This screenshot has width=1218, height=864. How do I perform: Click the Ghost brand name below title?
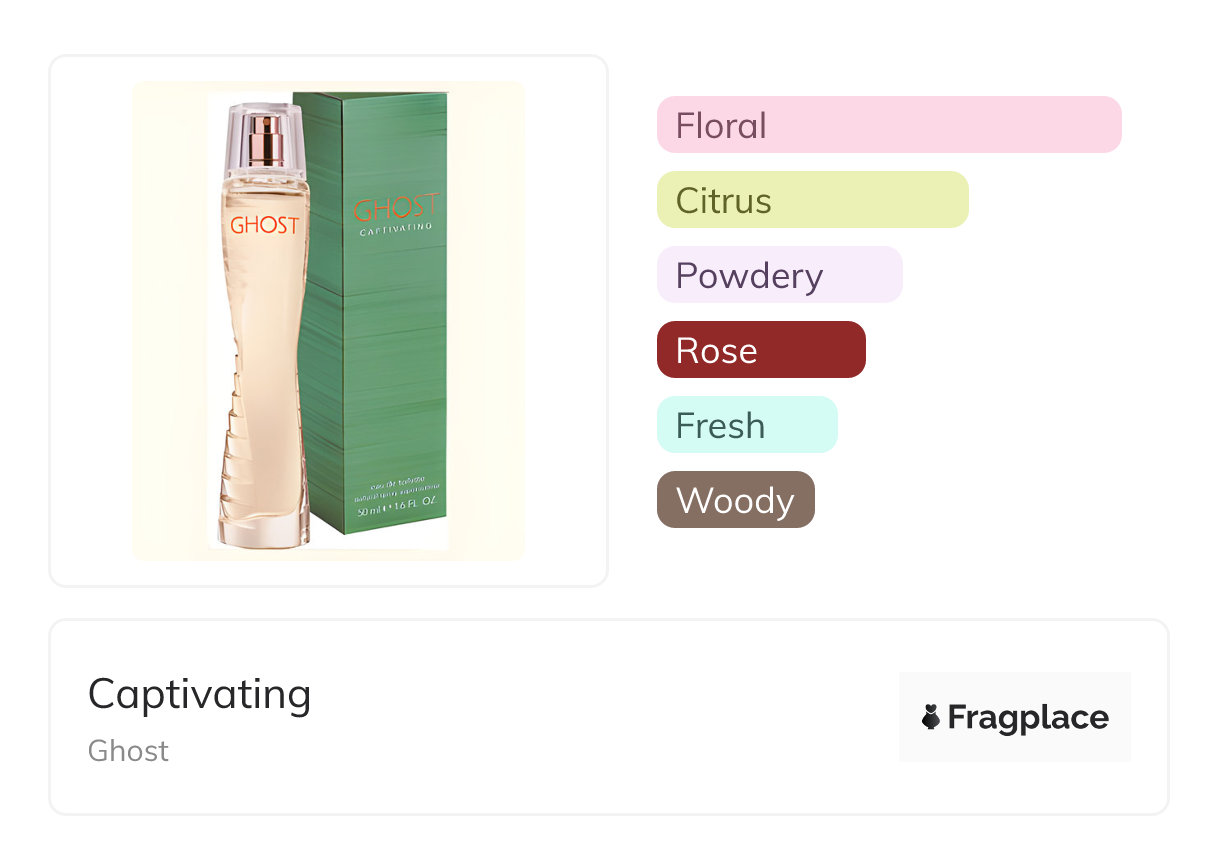click(x=128, y=751)
